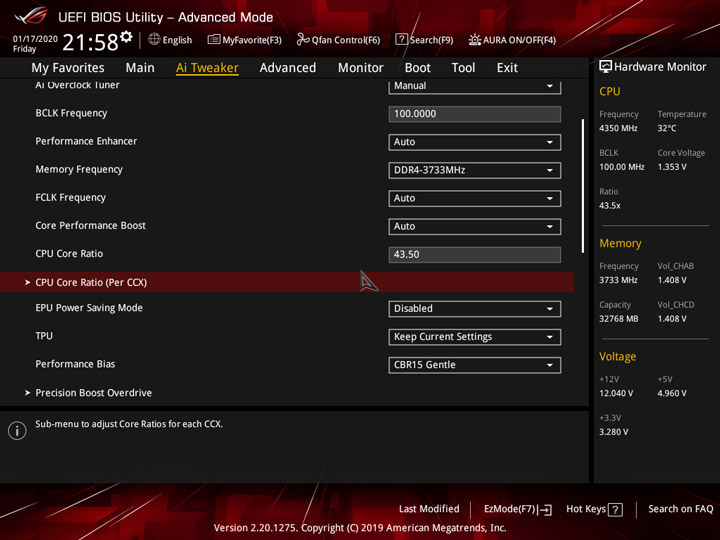Click the Search(F9) question mark icon
This screenshot has width=720, height=540.
point(401,39)
